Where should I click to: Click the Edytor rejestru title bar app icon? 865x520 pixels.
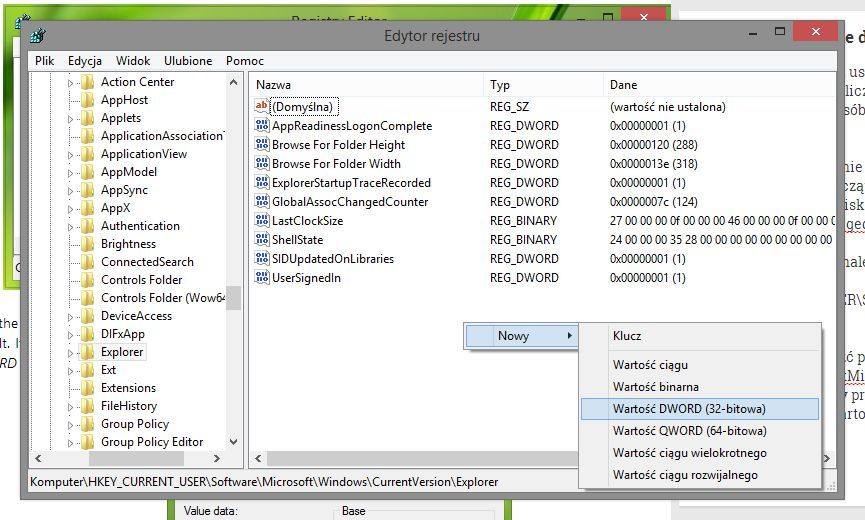coord(38,36)
